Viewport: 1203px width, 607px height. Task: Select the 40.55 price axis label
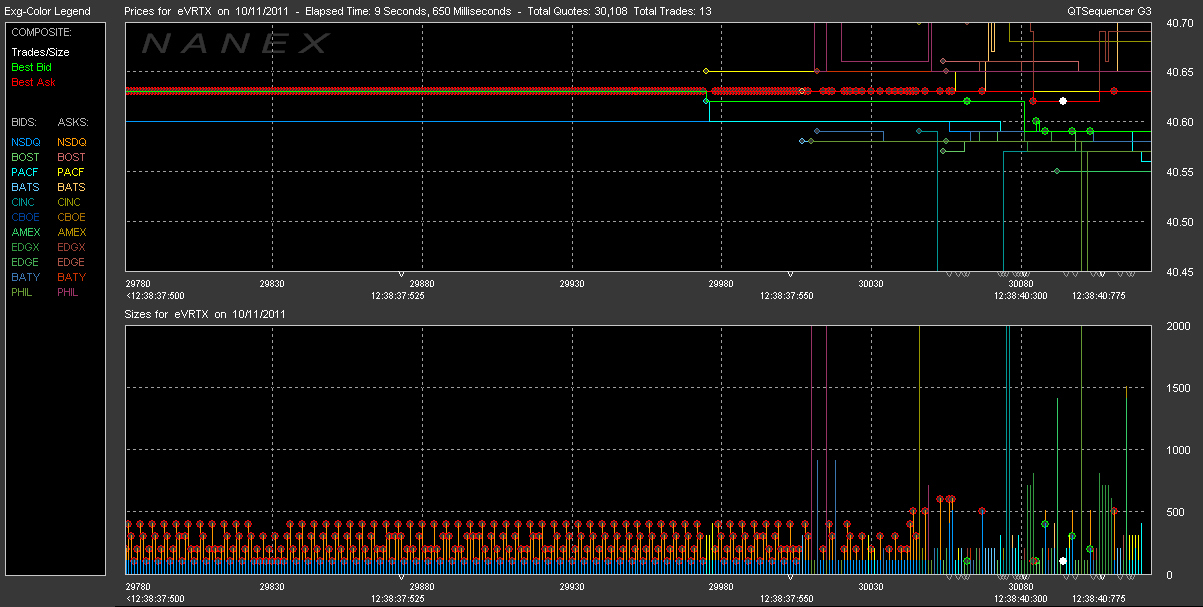1180,172
